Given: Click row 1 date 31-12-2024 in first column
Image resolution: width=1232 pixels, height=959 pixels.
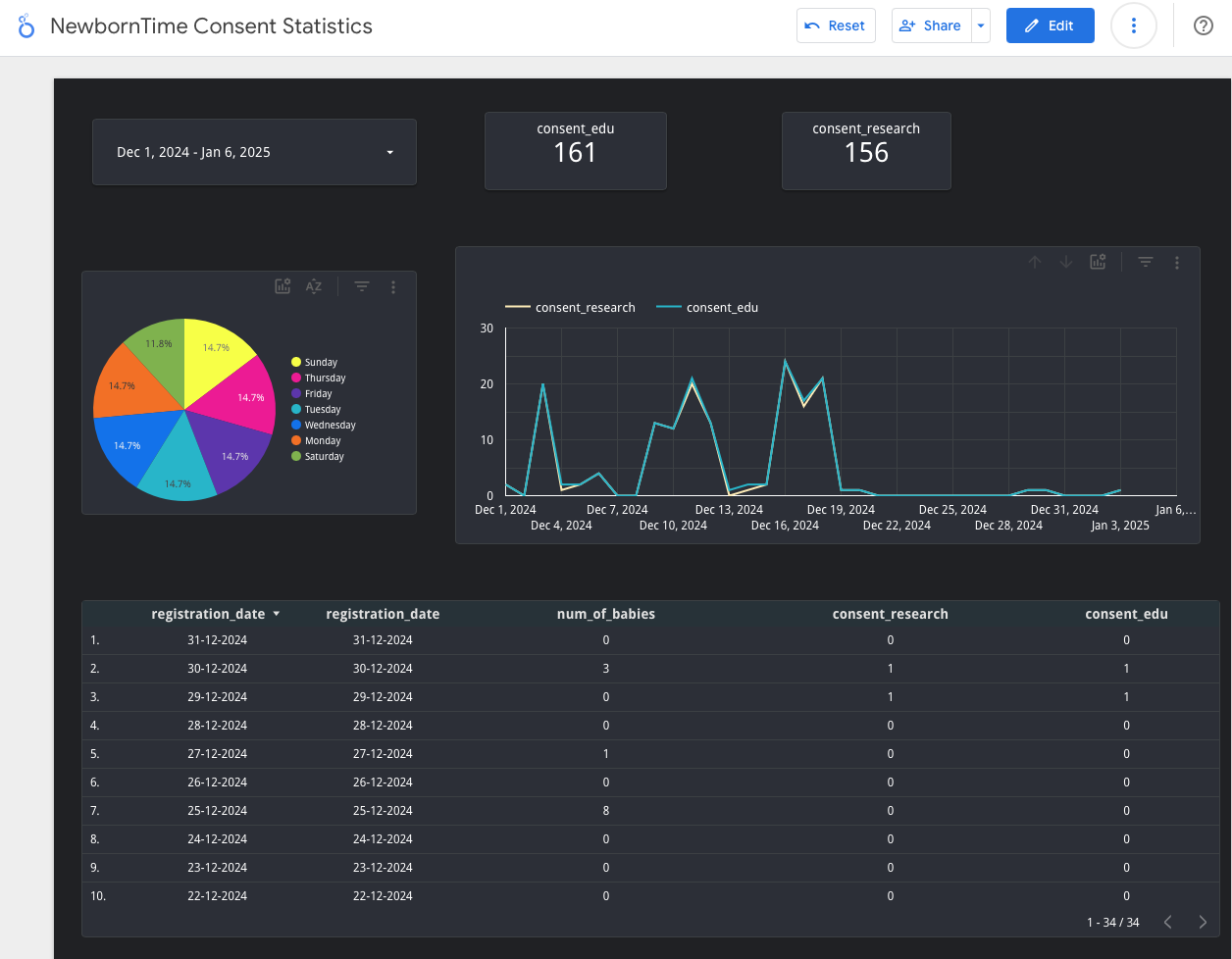Looking at the screenshot, I should 217,639.
